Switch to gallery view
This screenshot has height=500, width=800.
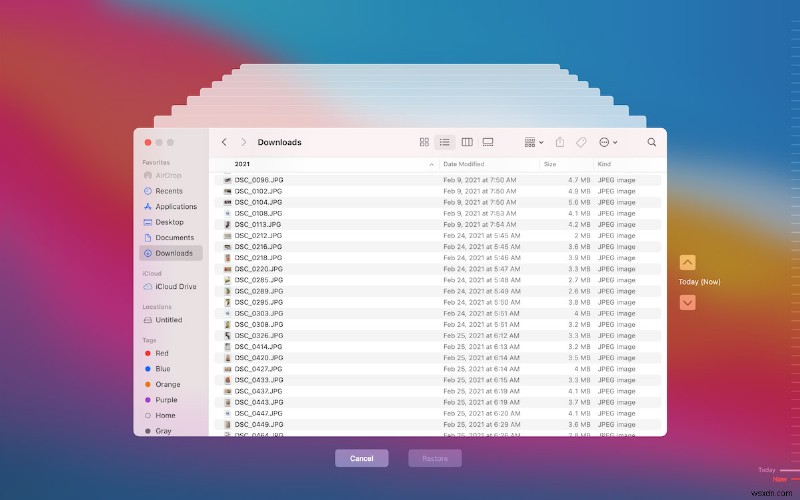click(x=488, y=142)
